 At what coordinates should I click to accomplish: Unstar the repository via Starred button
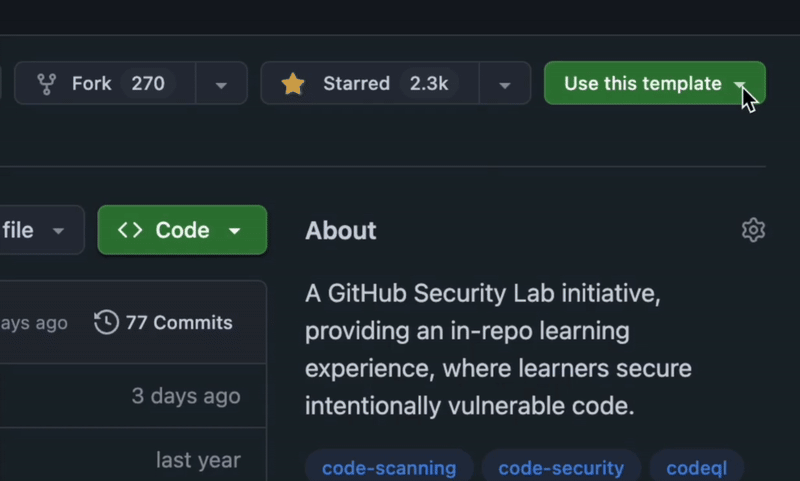(354, 84)
